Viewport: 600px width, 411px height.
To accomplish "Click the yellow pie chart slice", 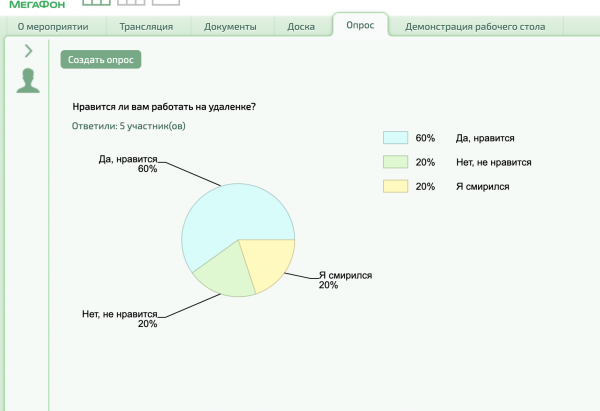I will (267, 260).
